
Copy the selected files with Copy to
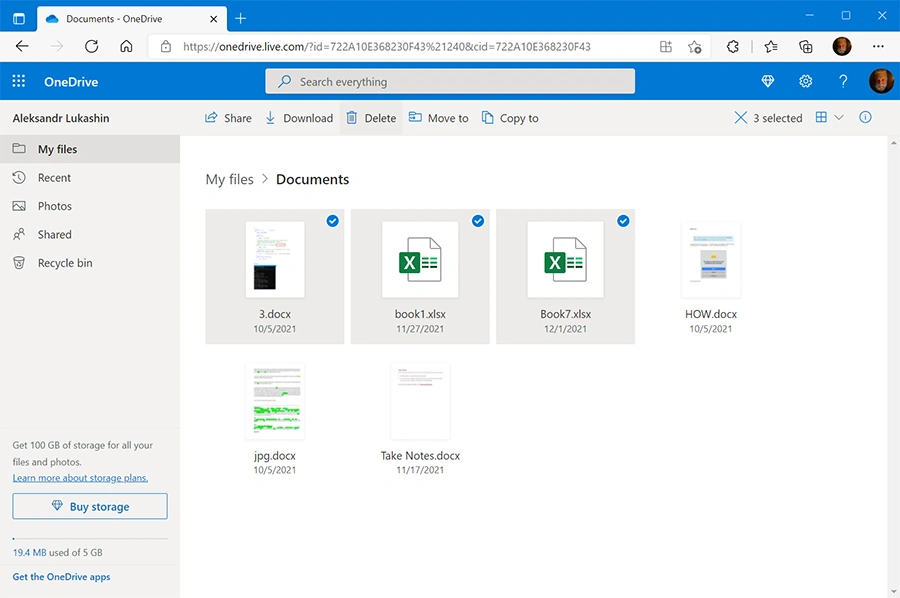(x=510, y=118)
